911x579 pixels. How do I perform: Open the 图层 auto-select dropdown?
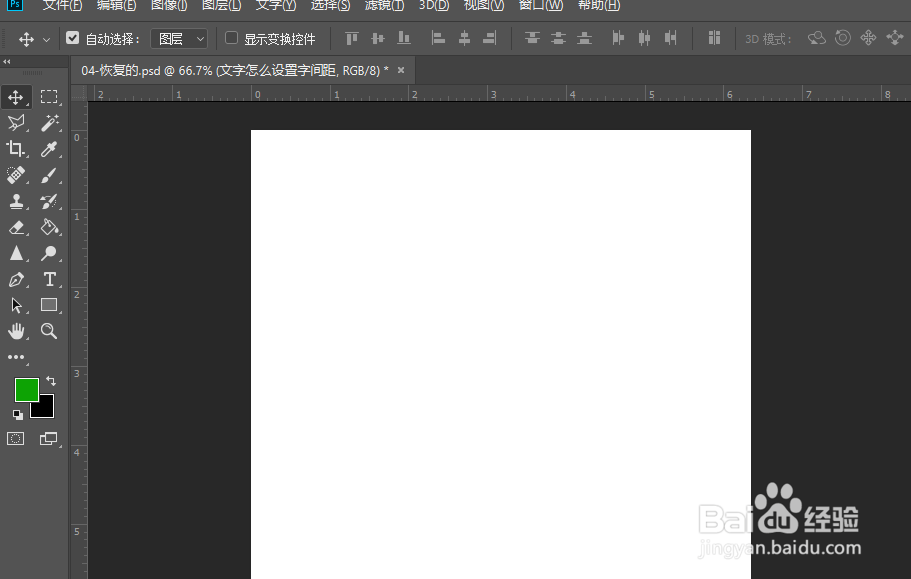click(179, 39)
